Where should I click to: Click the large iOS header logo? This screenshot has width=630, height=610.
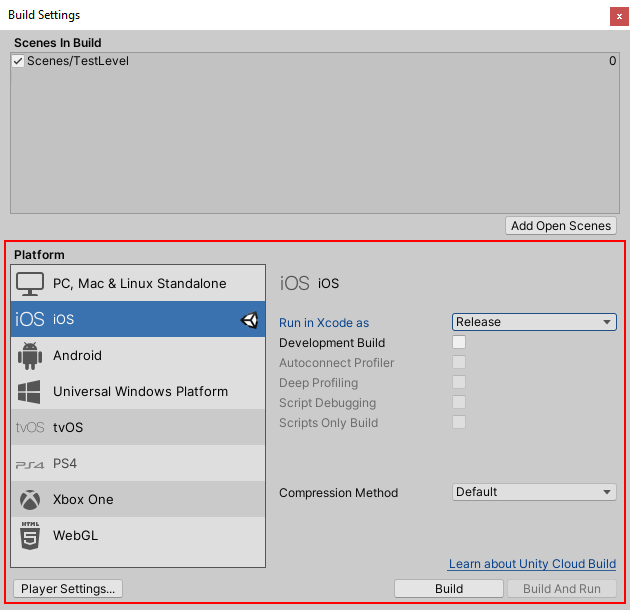pyautogui.click(x=295, y=283)
